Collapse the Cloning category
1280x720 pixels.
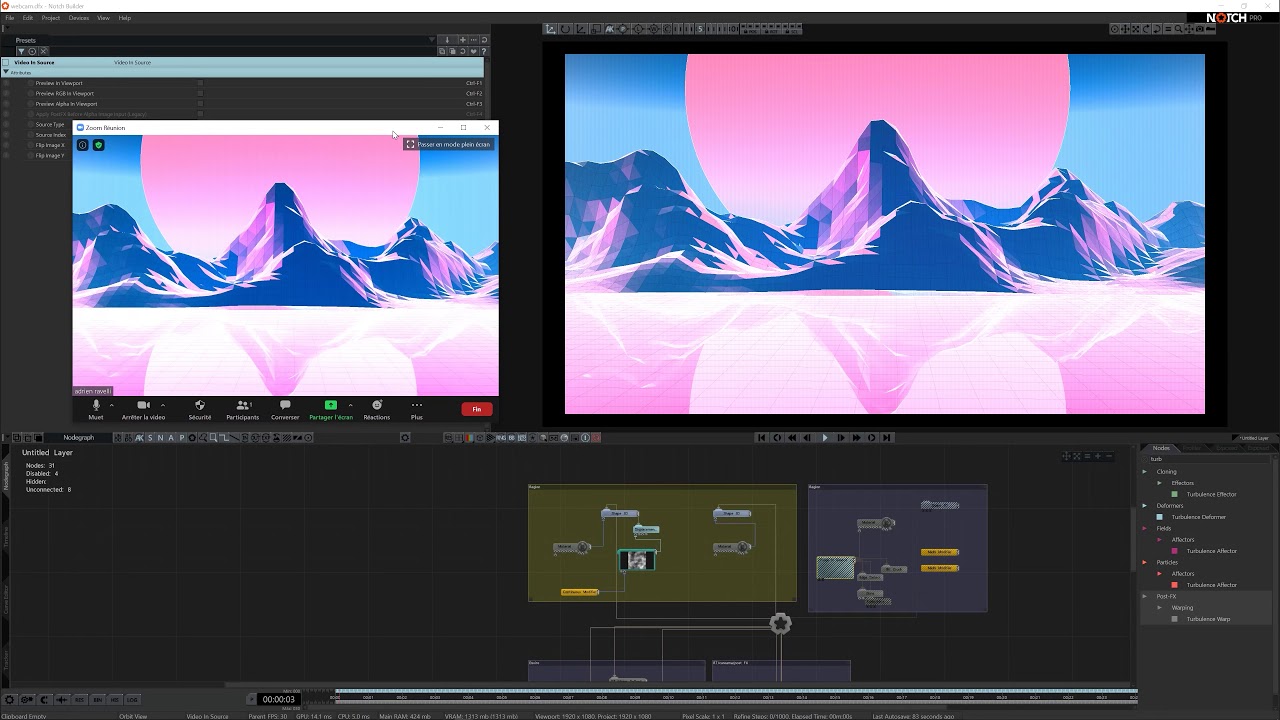point(1145,472)
